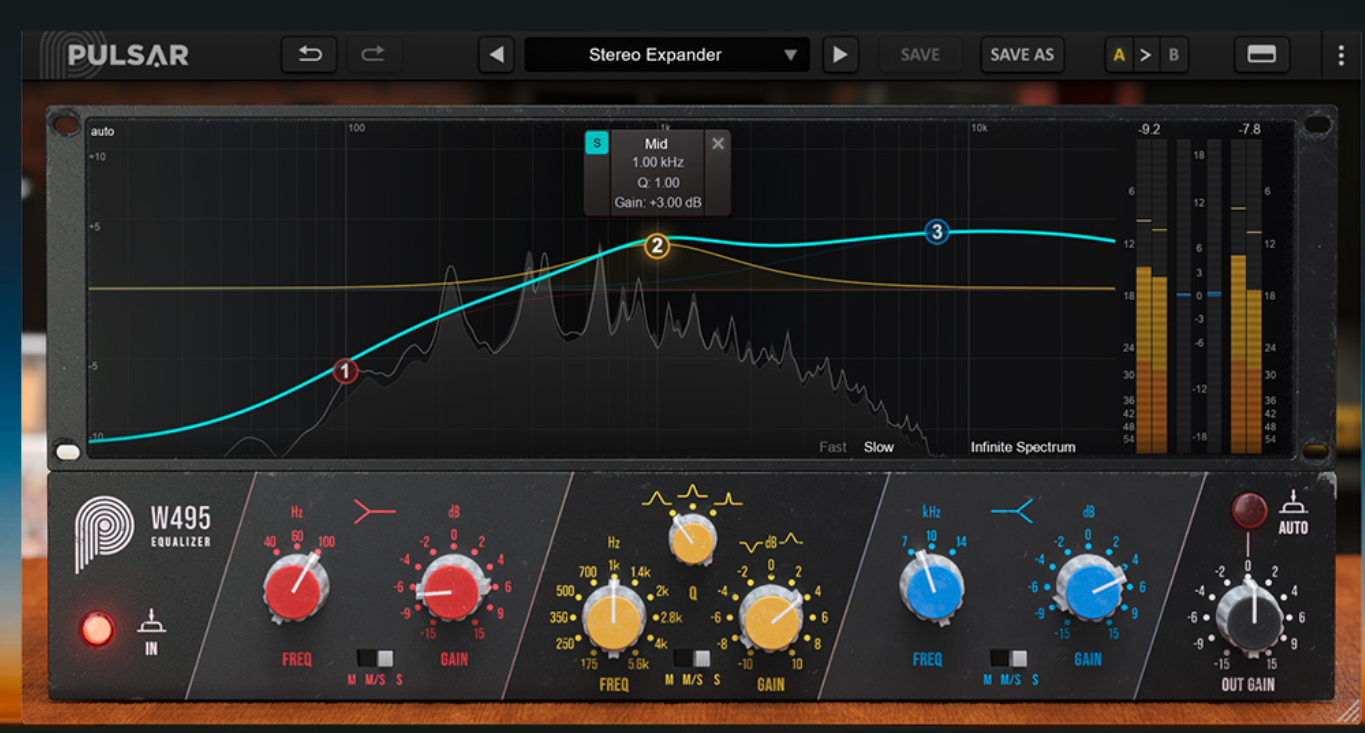Click the undo arrow button
The width and height of the screenshot is (1365, 733).
pos(309,55)
